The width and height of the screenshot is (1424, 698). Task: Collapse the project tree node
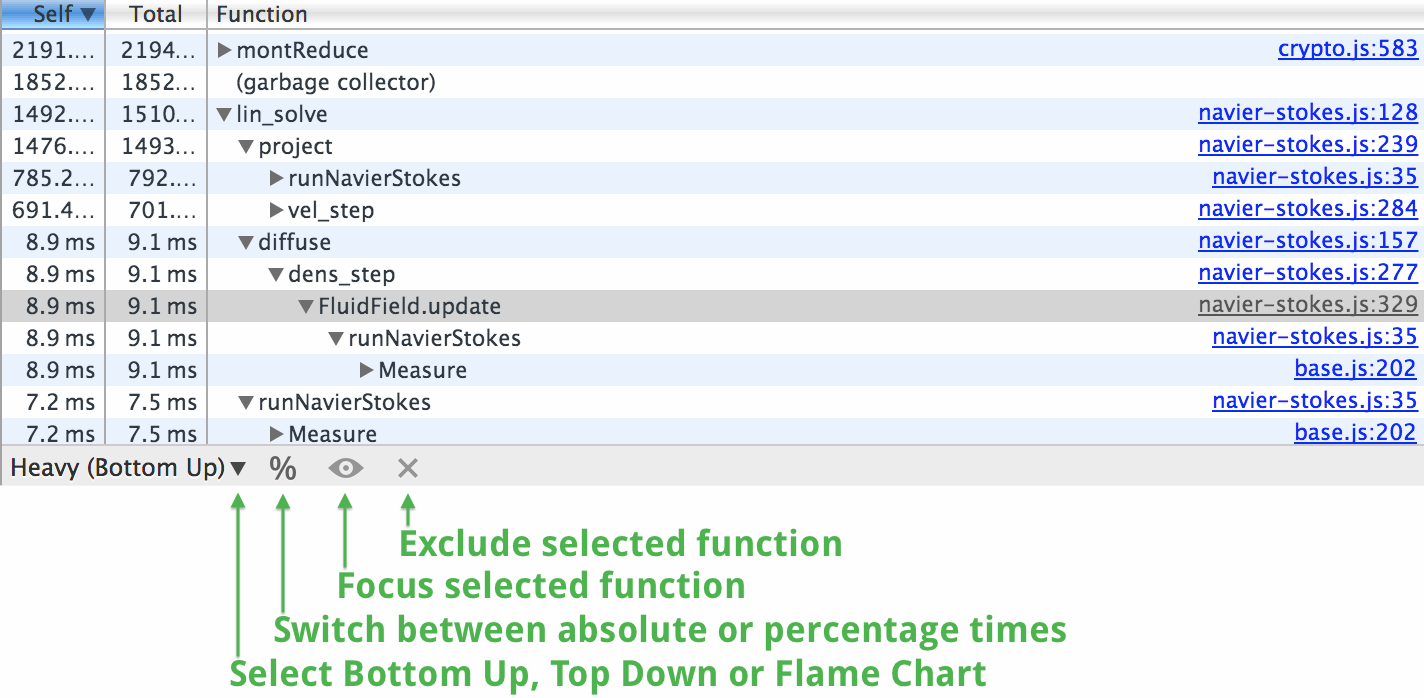pyautogui.click(x=246, y=147)
